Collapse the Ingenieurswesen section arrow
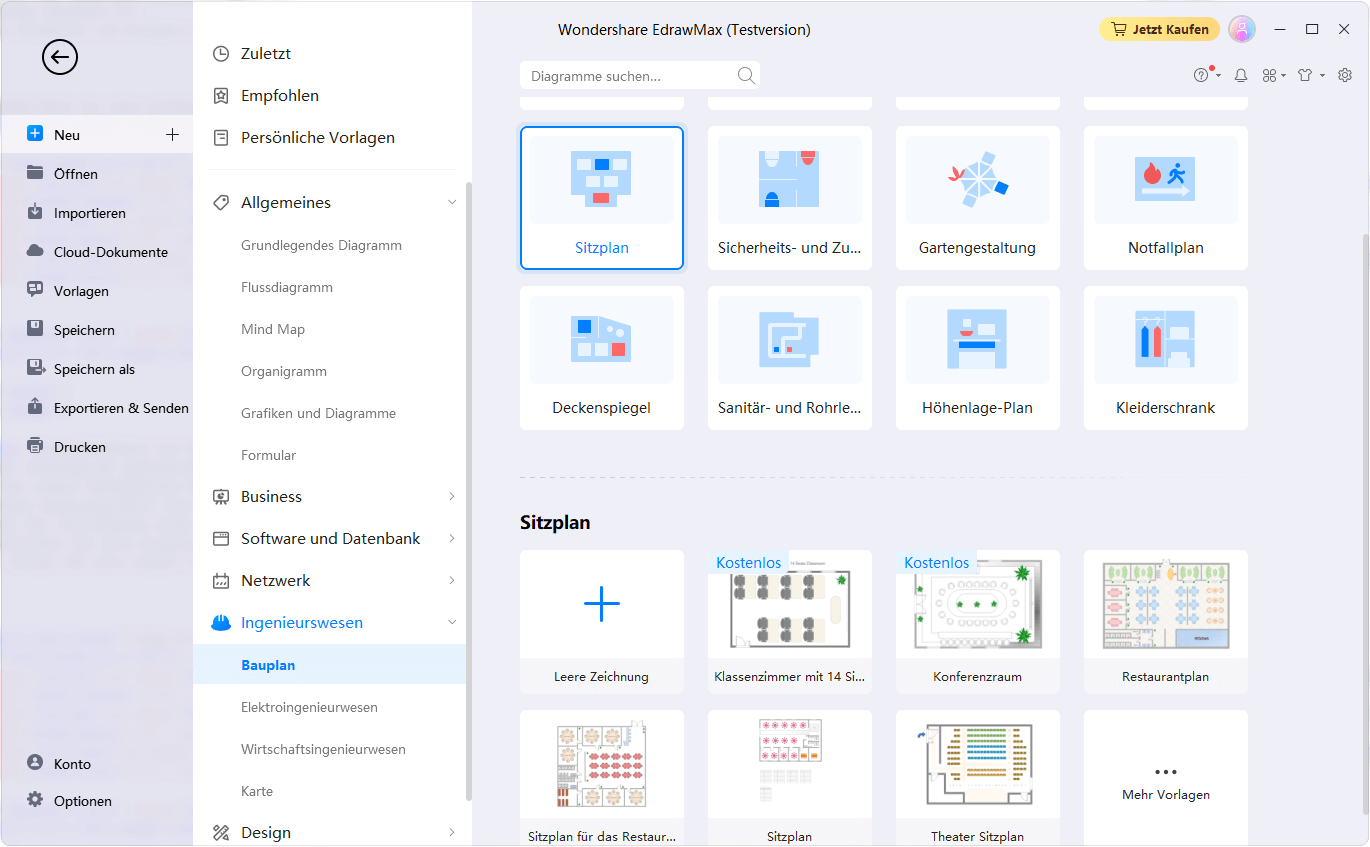1370x847 pixels. click(451, 622)
